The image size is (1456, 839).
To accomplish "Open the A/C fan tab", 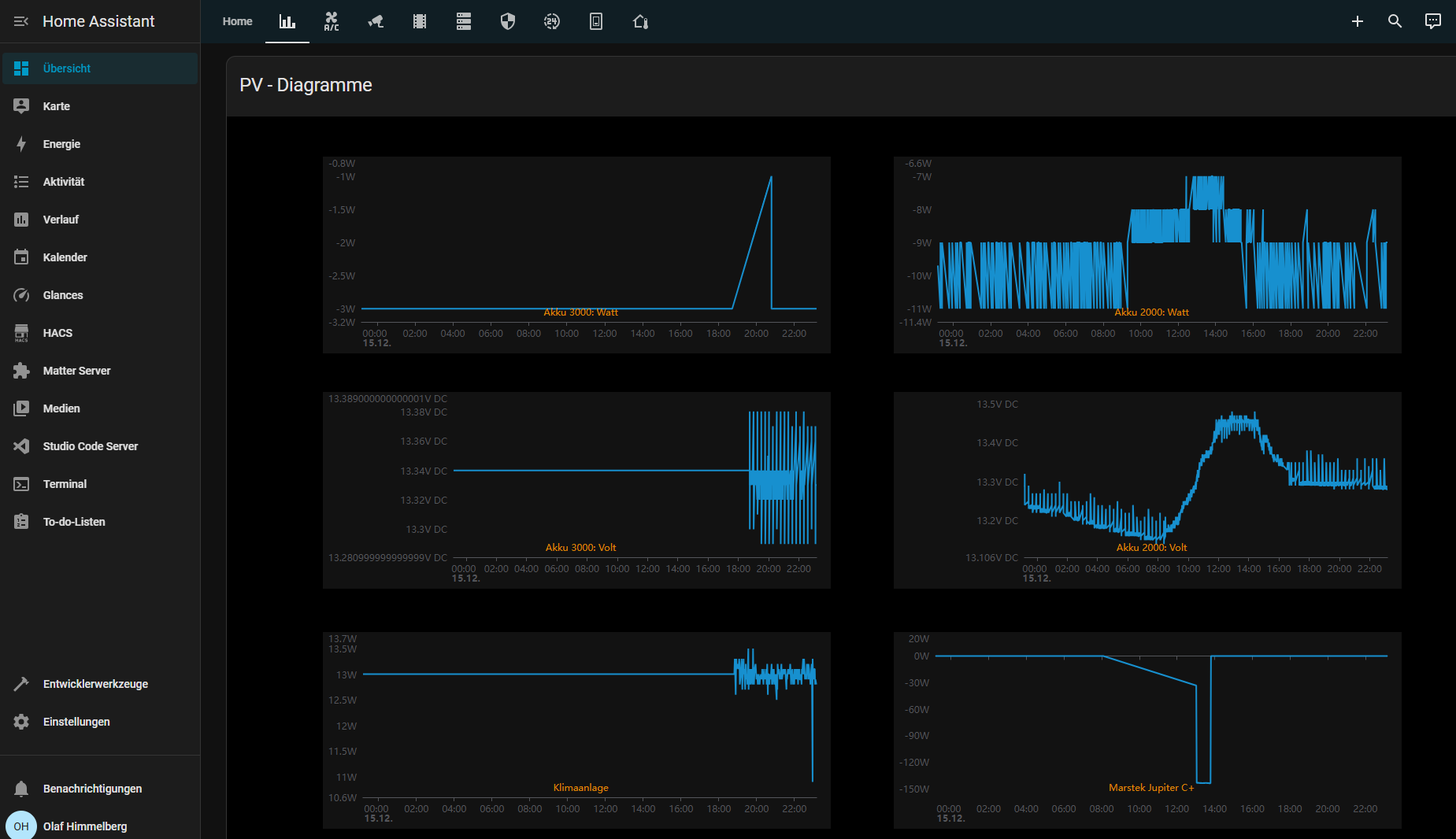I will coord(332,22).
